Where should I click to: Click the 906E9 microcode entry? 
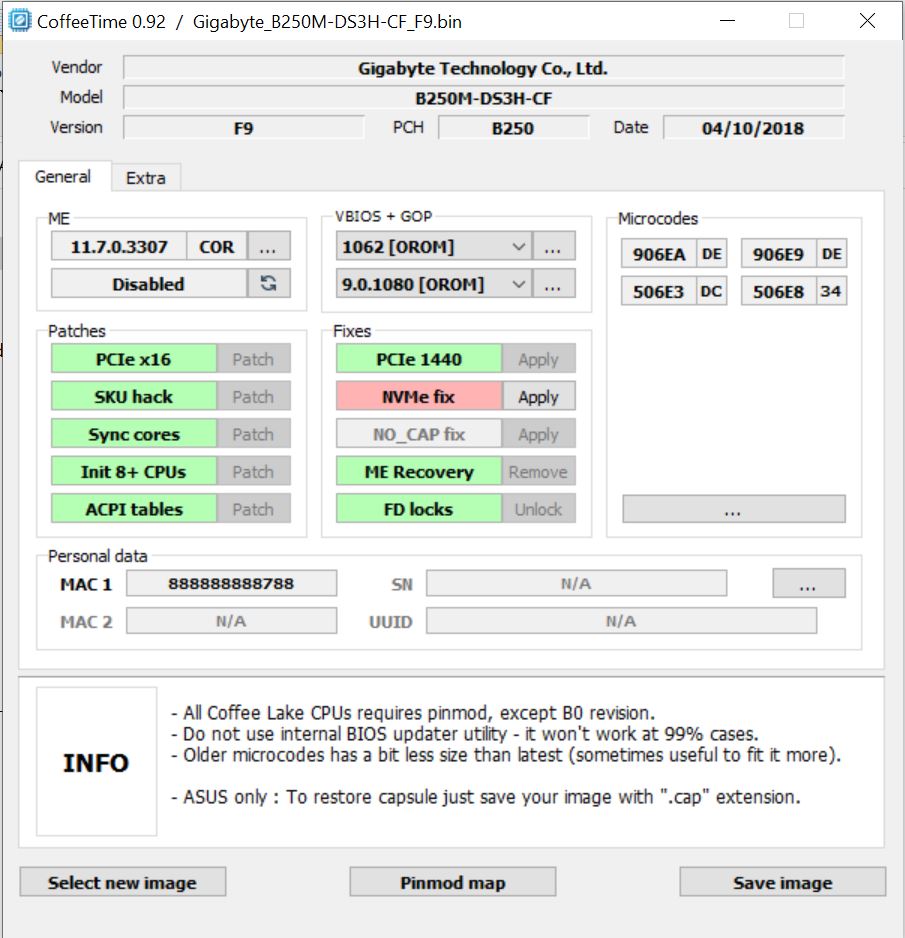coord(779,254)
